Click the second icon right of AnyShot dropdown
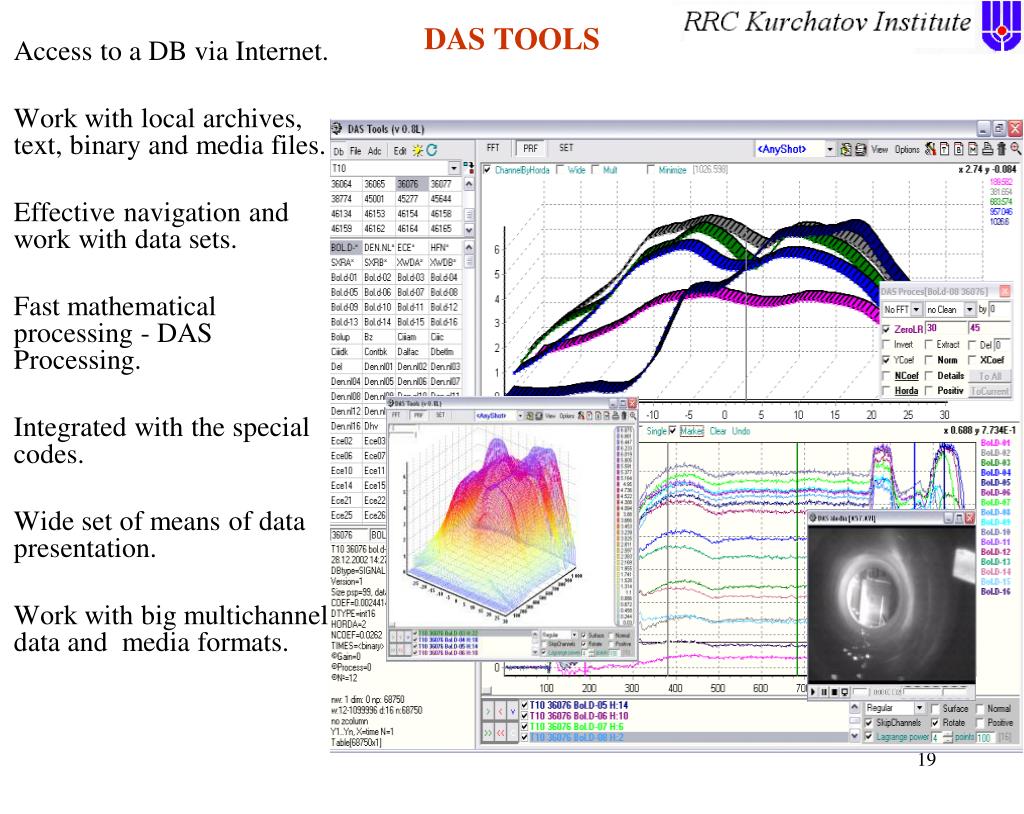 (x=860, y=150)
